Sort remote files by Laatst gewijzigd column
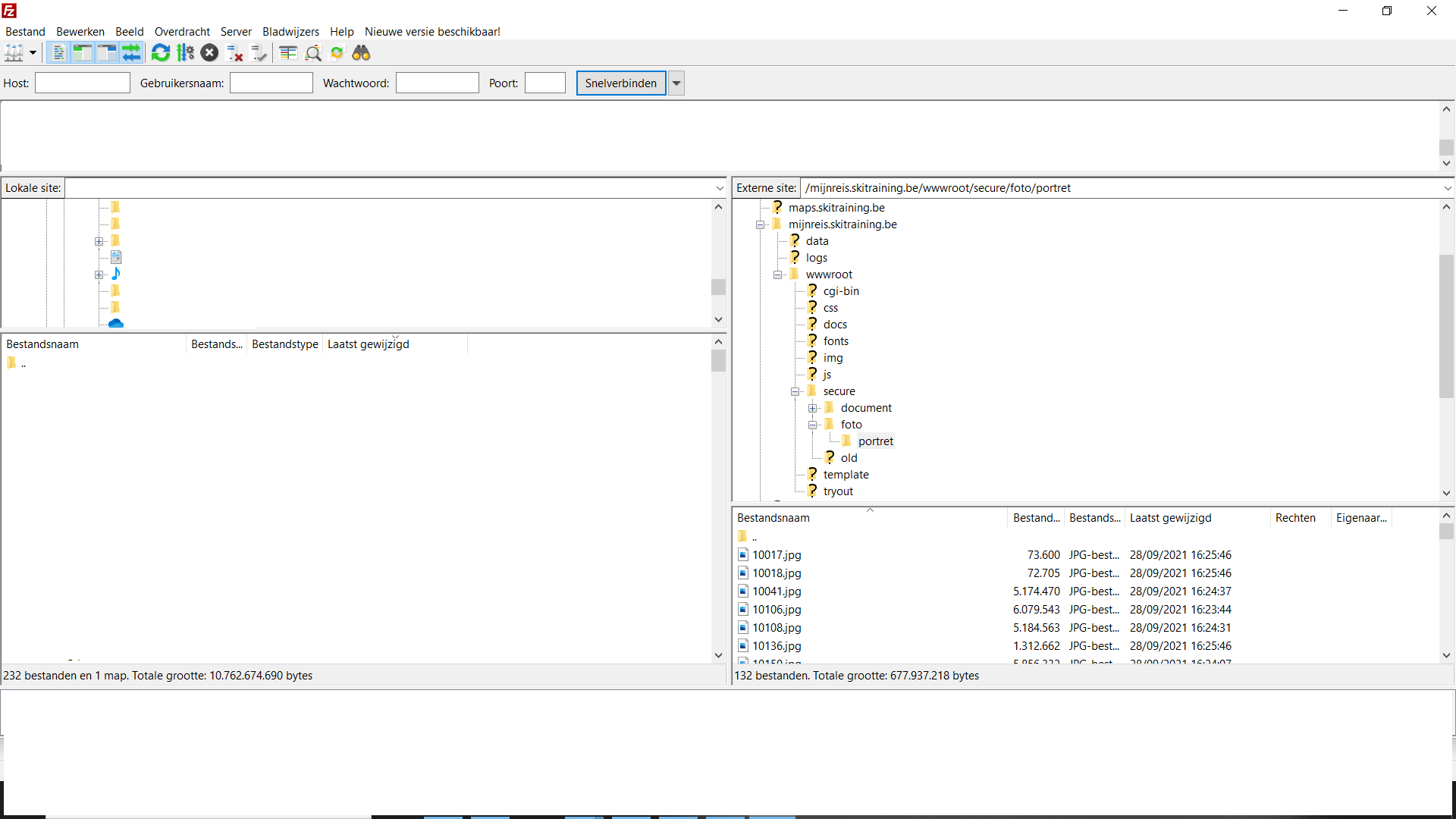The width and height of the screenshot is (1456, 819). 1197,518
